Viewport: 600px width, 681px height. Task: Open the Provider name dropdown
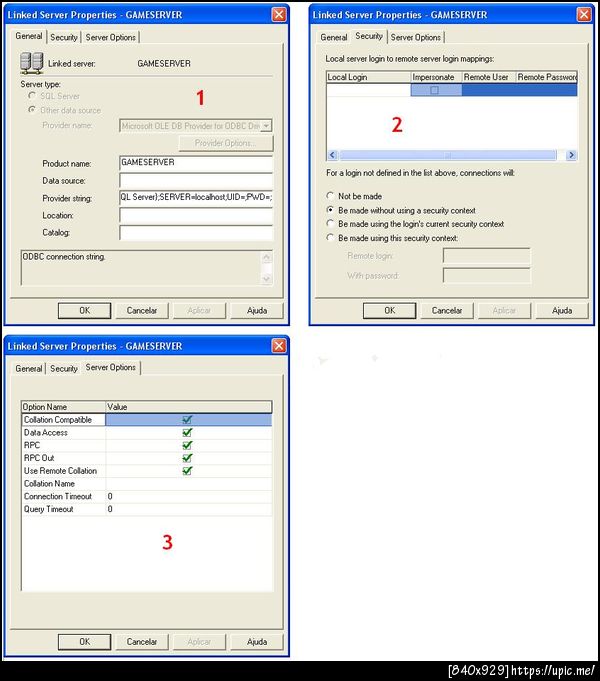pos(266,126)
